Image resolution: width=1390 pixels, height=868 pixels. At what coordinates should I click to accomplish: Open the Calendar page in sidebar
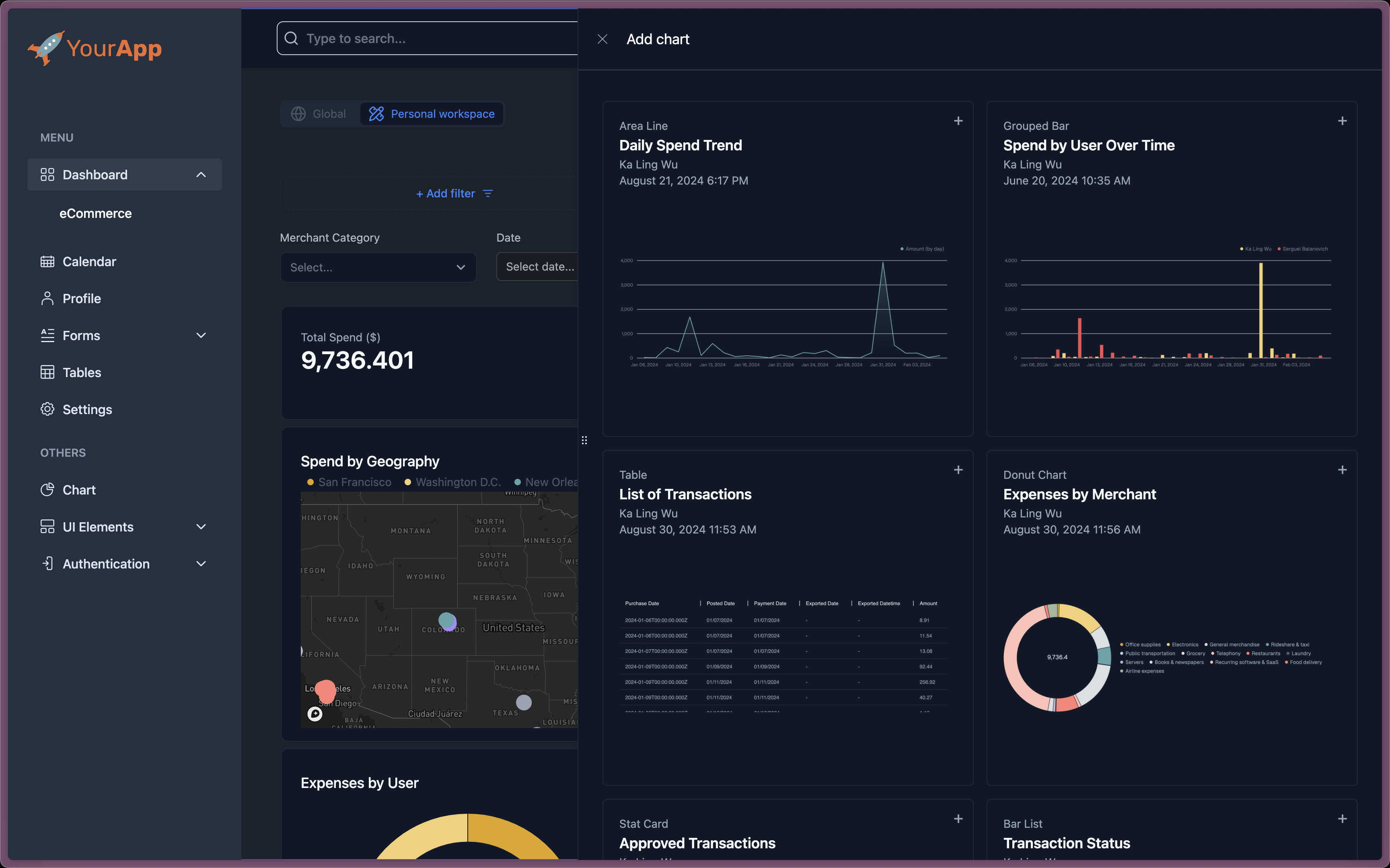coord(89,261)
